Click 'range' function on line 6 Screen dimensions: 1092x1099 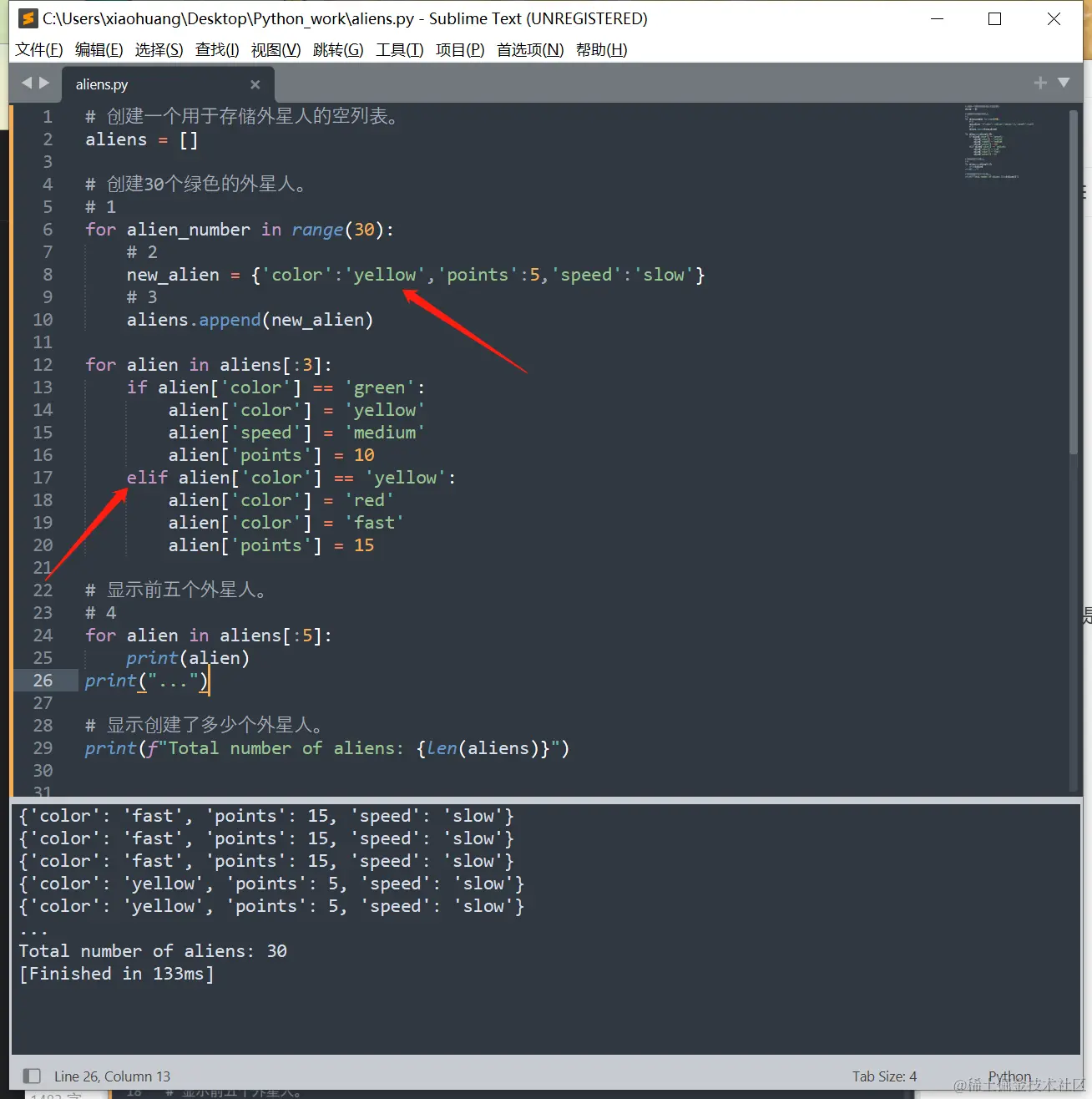tap(317, 230)
